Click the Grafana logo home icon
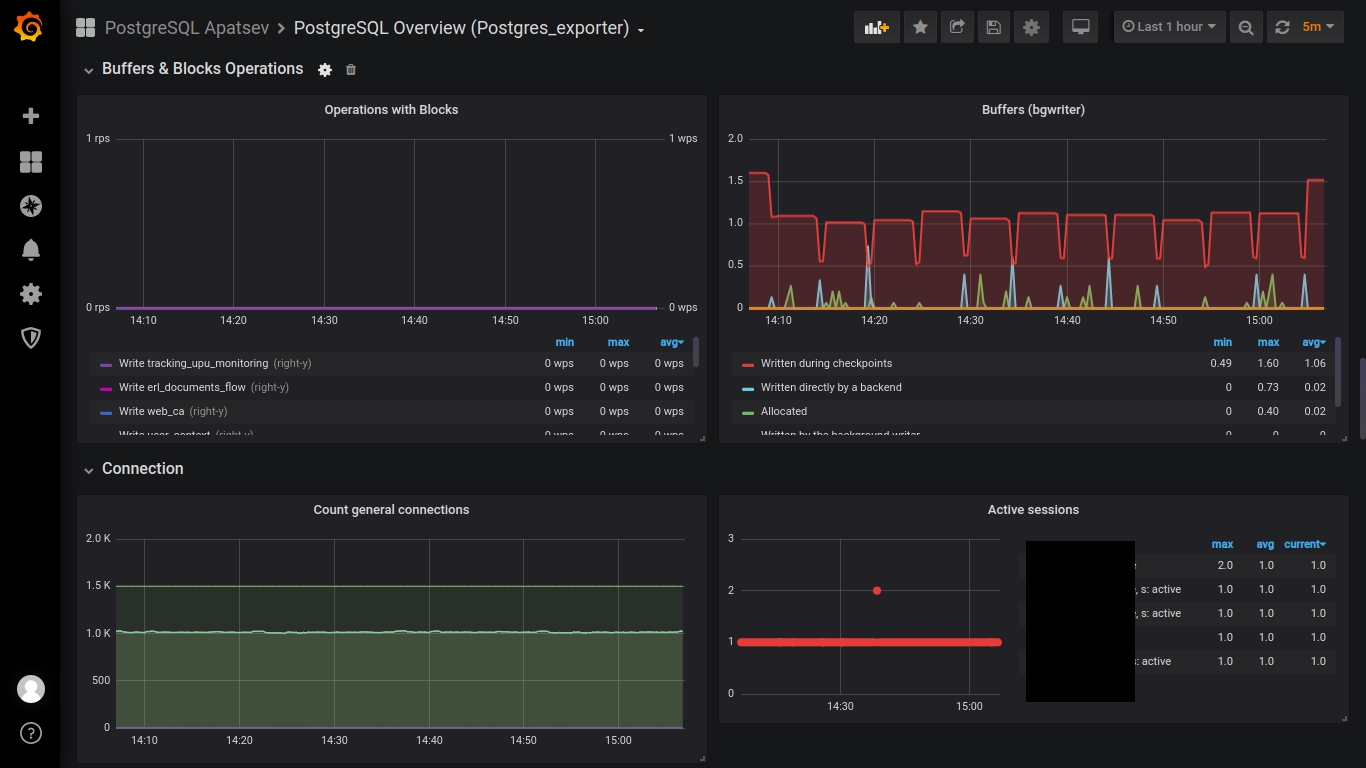 pyautogui.click(x=29, y=28)
